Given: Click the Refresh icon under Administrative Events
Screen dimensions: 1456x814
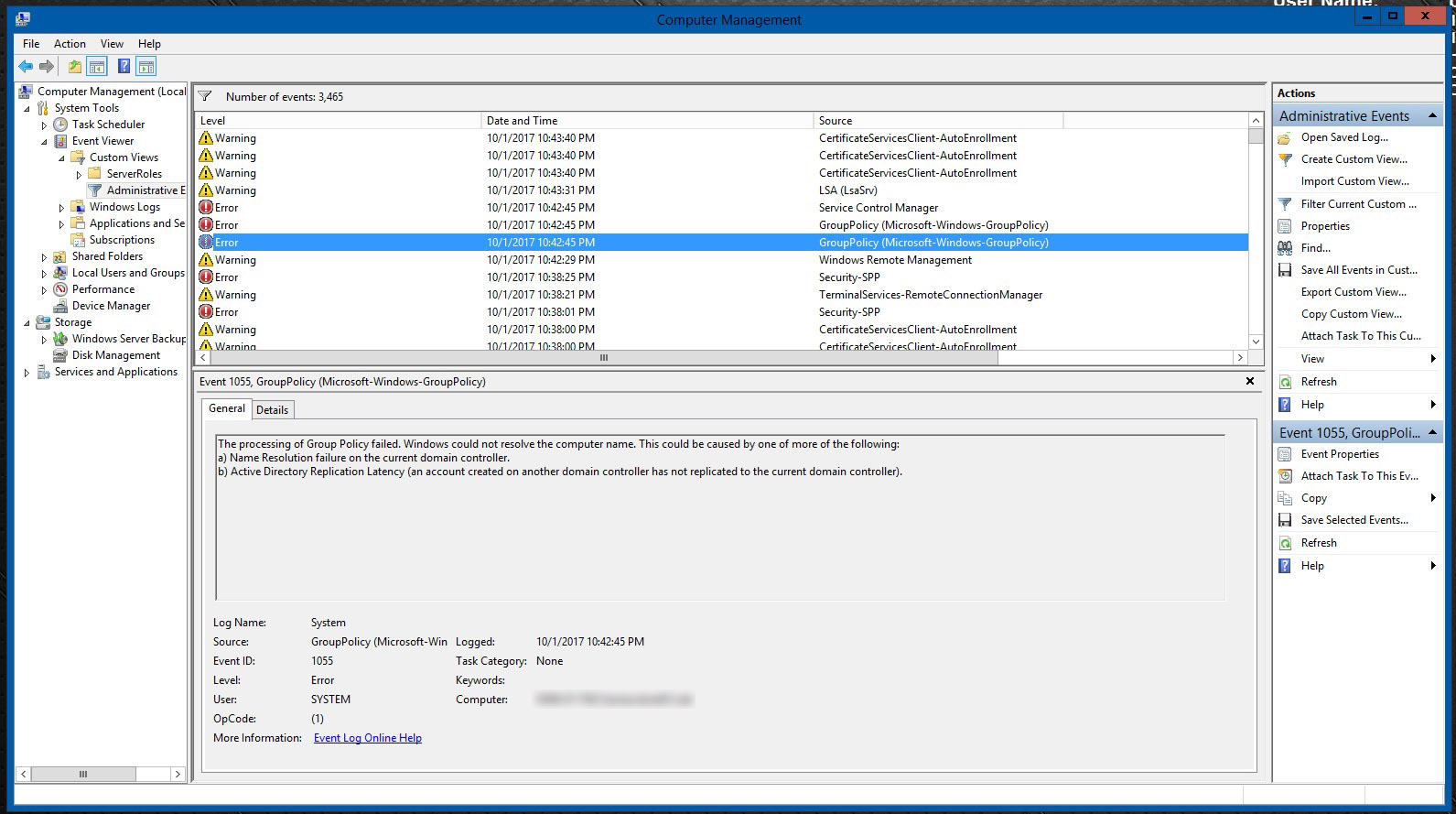Looking at the screenshot, I should click(1285, 382).
